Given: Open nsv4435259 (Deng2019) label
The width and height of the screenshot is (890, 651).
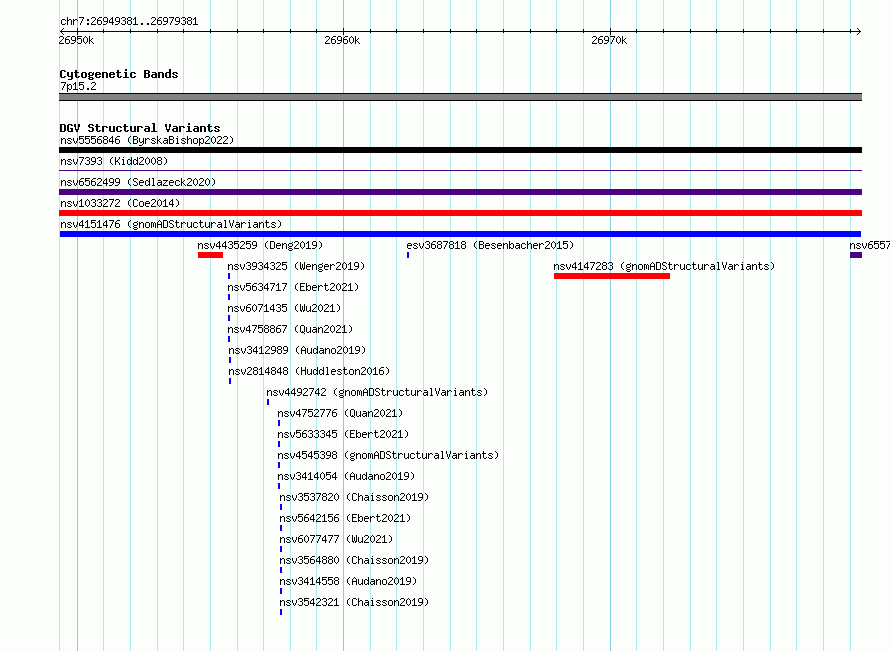Looking at the screenshot, I should coord(260,245).
